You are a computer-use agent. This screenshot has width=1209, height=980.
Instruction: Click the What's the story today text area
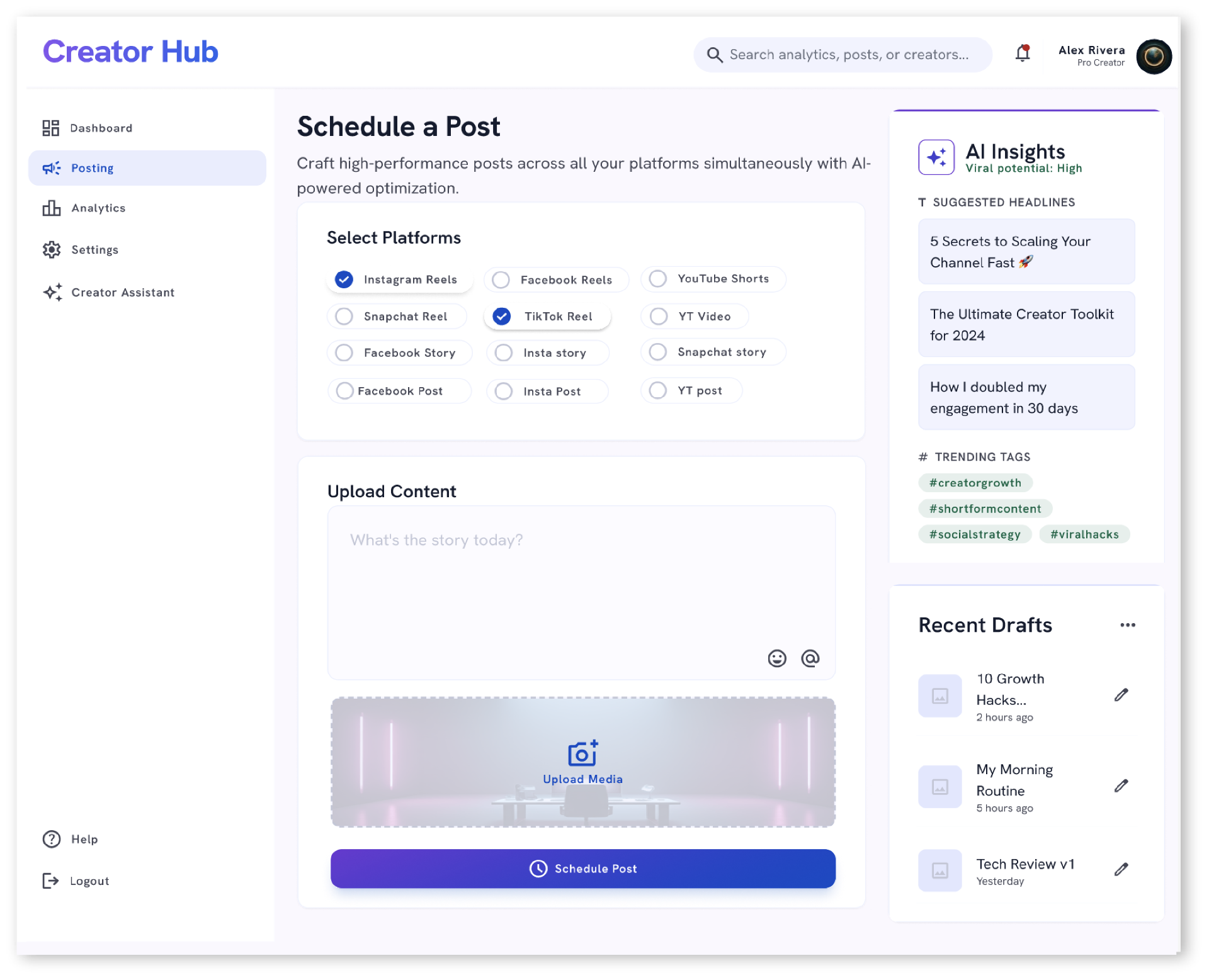point(581,592)
